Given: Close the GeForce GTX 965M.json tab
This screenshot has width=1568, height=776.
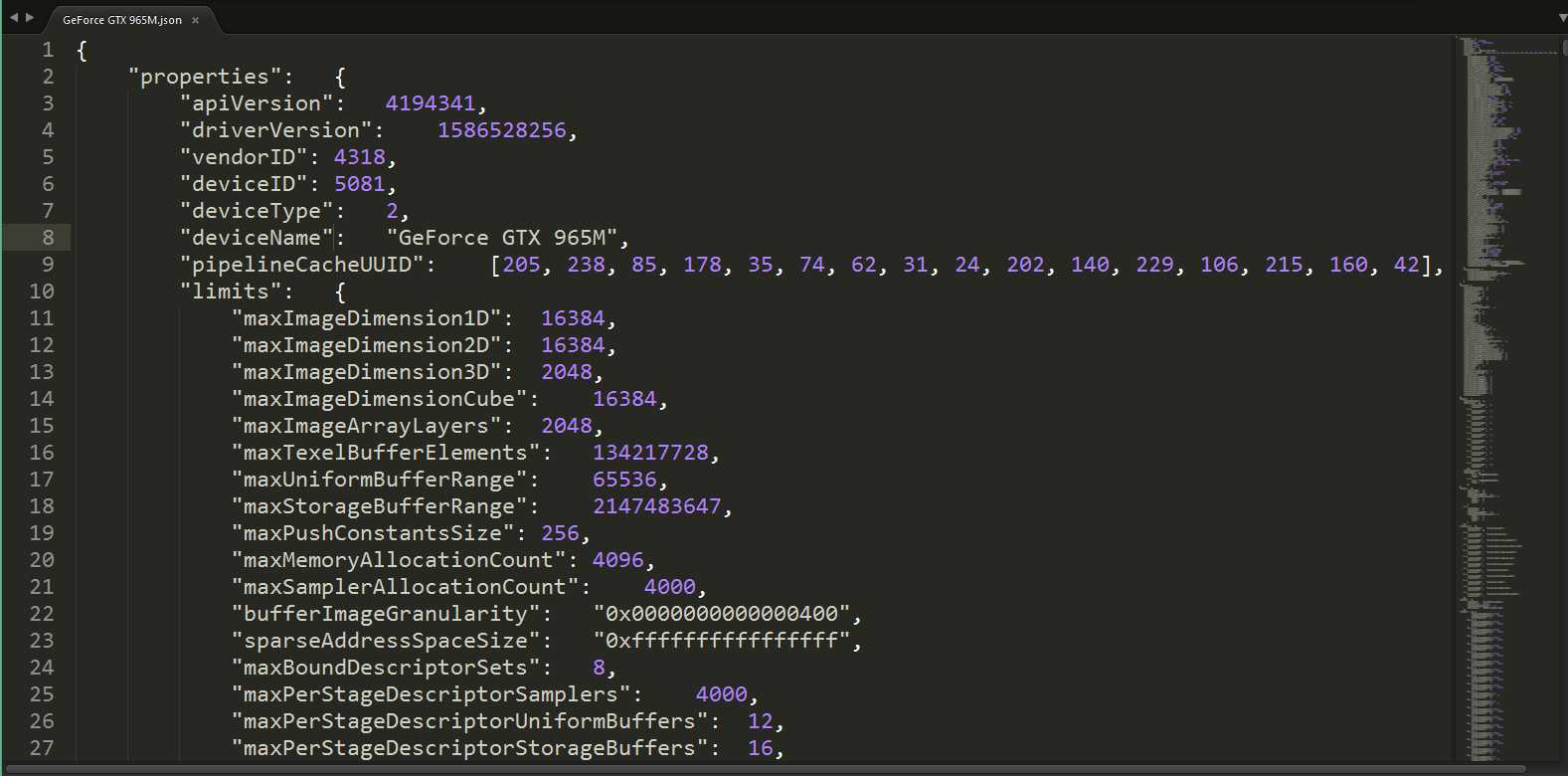Looking at the screenshot, I should click(195, 20).
